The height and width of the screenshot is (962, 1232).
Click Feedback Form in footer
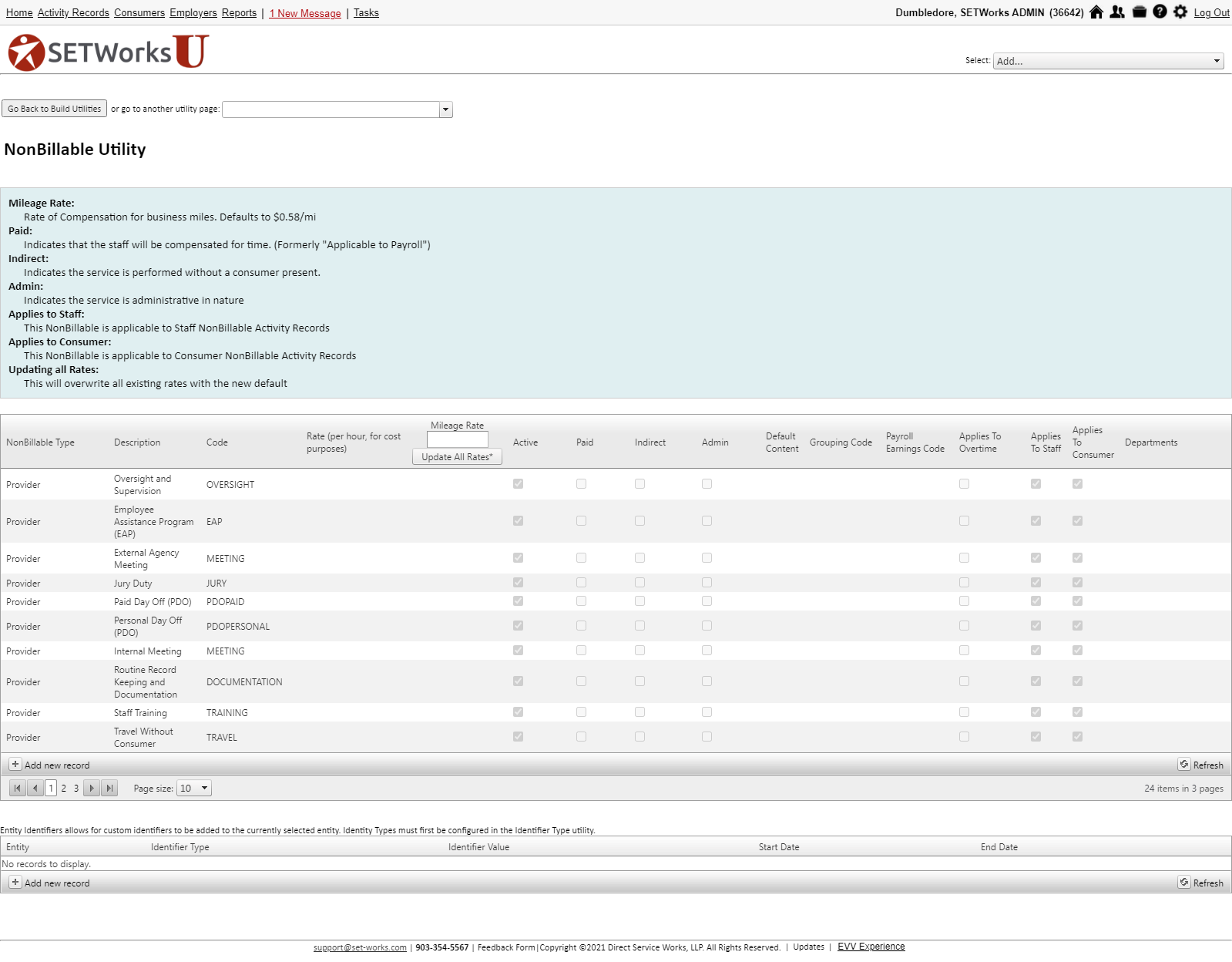pos(506,947)
